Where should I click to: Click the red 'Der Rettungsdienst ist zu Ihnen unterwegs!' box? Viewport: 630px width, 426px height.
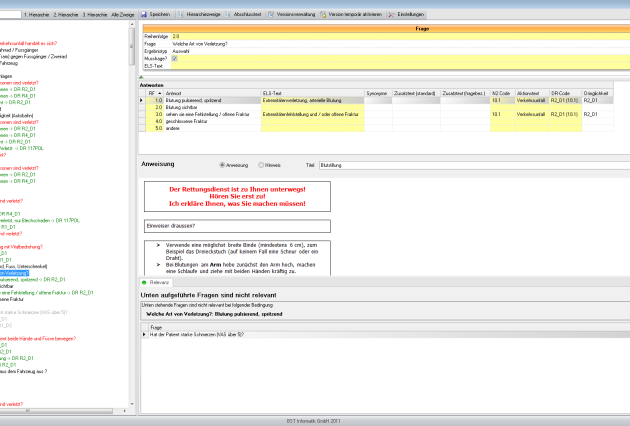pos(237,197)
